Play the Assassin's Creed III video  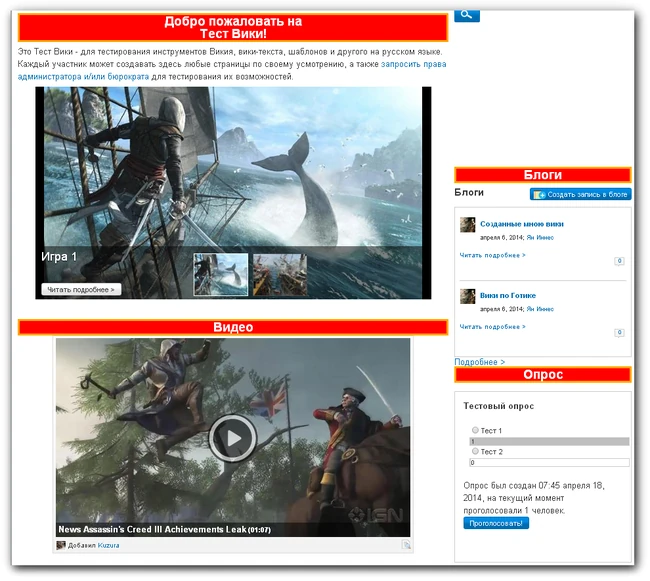233,438
